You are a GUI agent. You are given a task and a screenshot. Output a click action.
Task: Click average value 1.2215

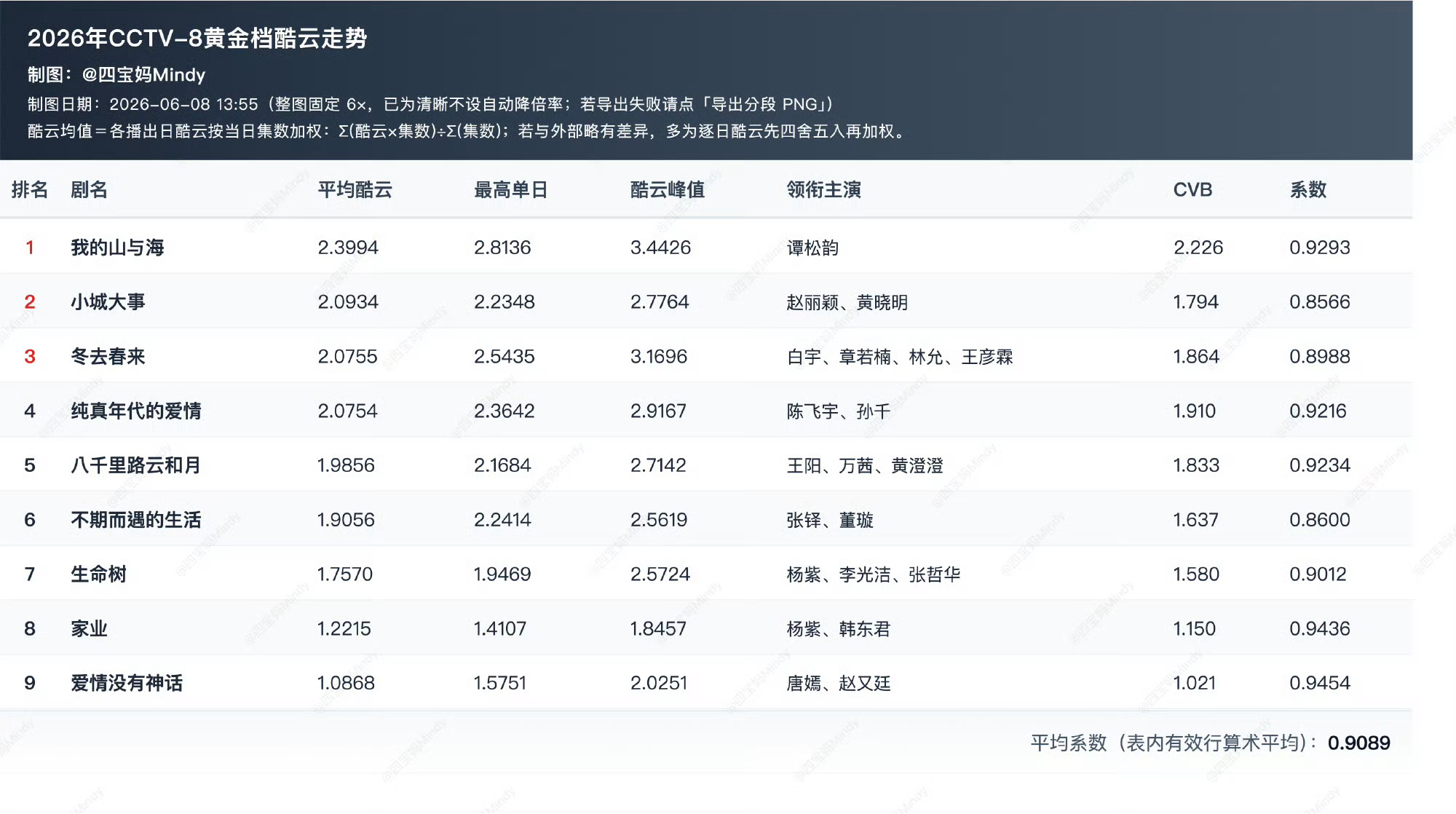tap(344, 629)
